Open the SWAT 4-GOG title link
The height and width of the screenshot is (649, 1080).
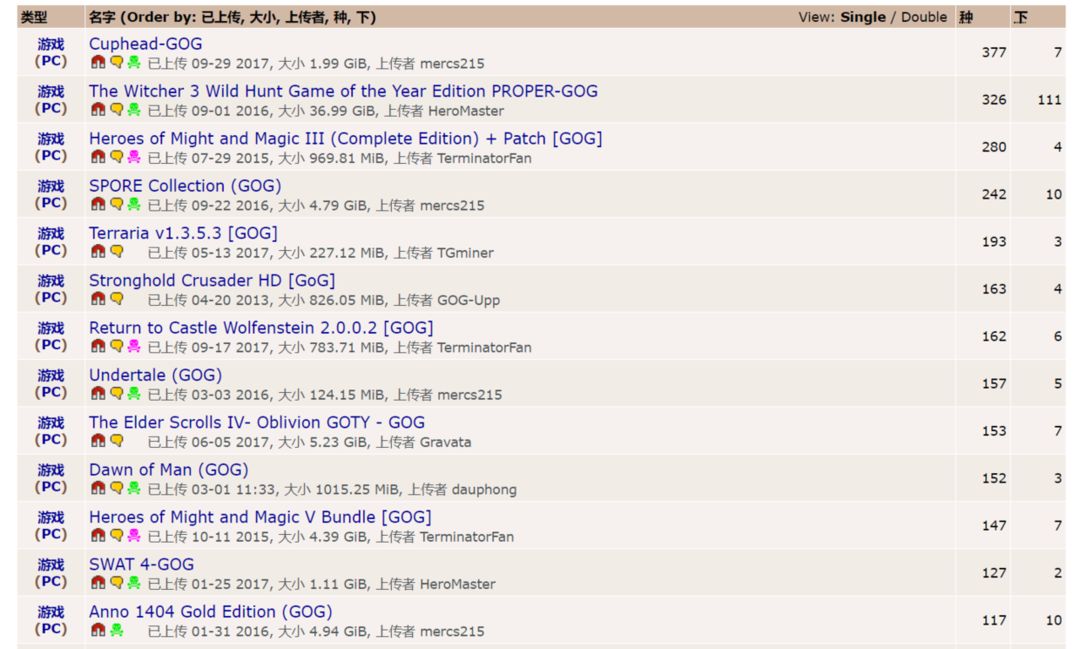tap(141, 564)
